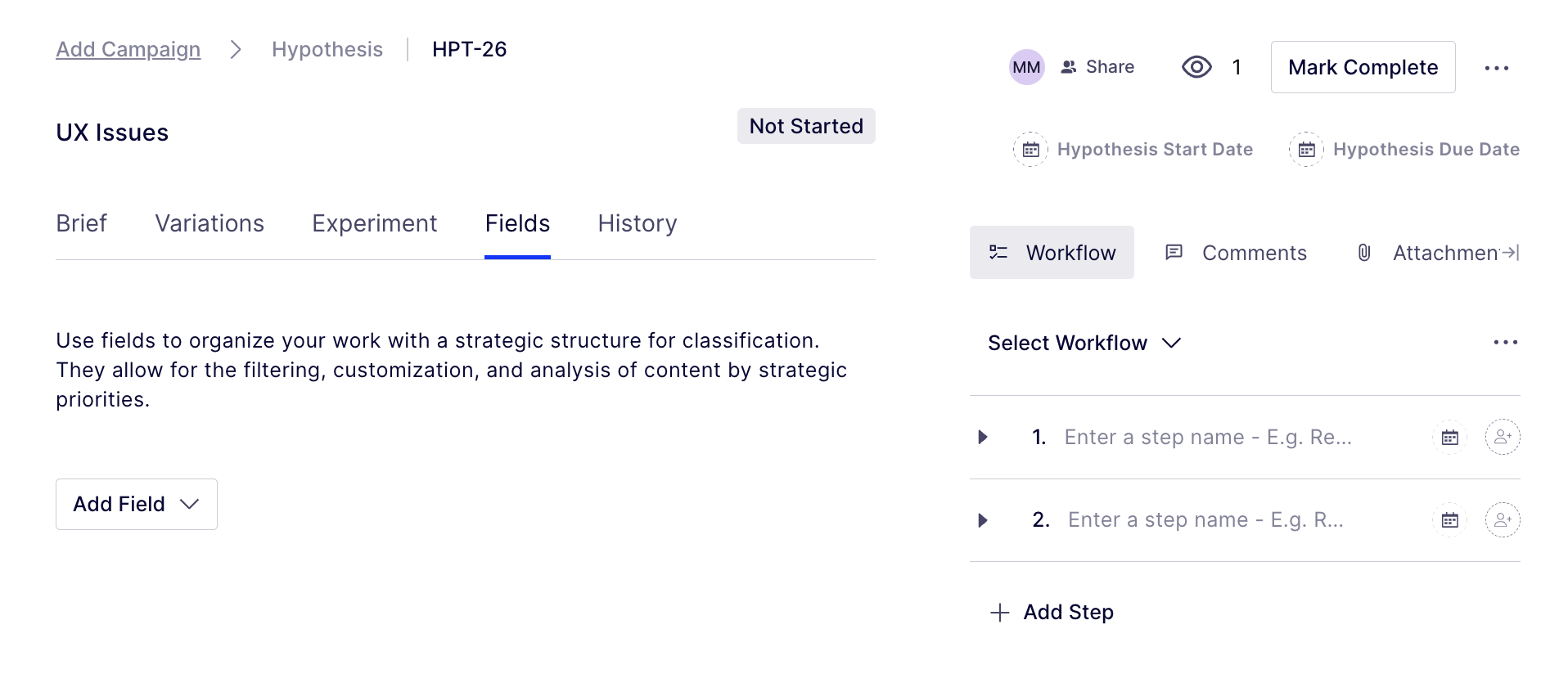The height and width of the screenshot is (692, 1568).
Task: Click the collapse panel arrow icon
Action: point(1511,253)
